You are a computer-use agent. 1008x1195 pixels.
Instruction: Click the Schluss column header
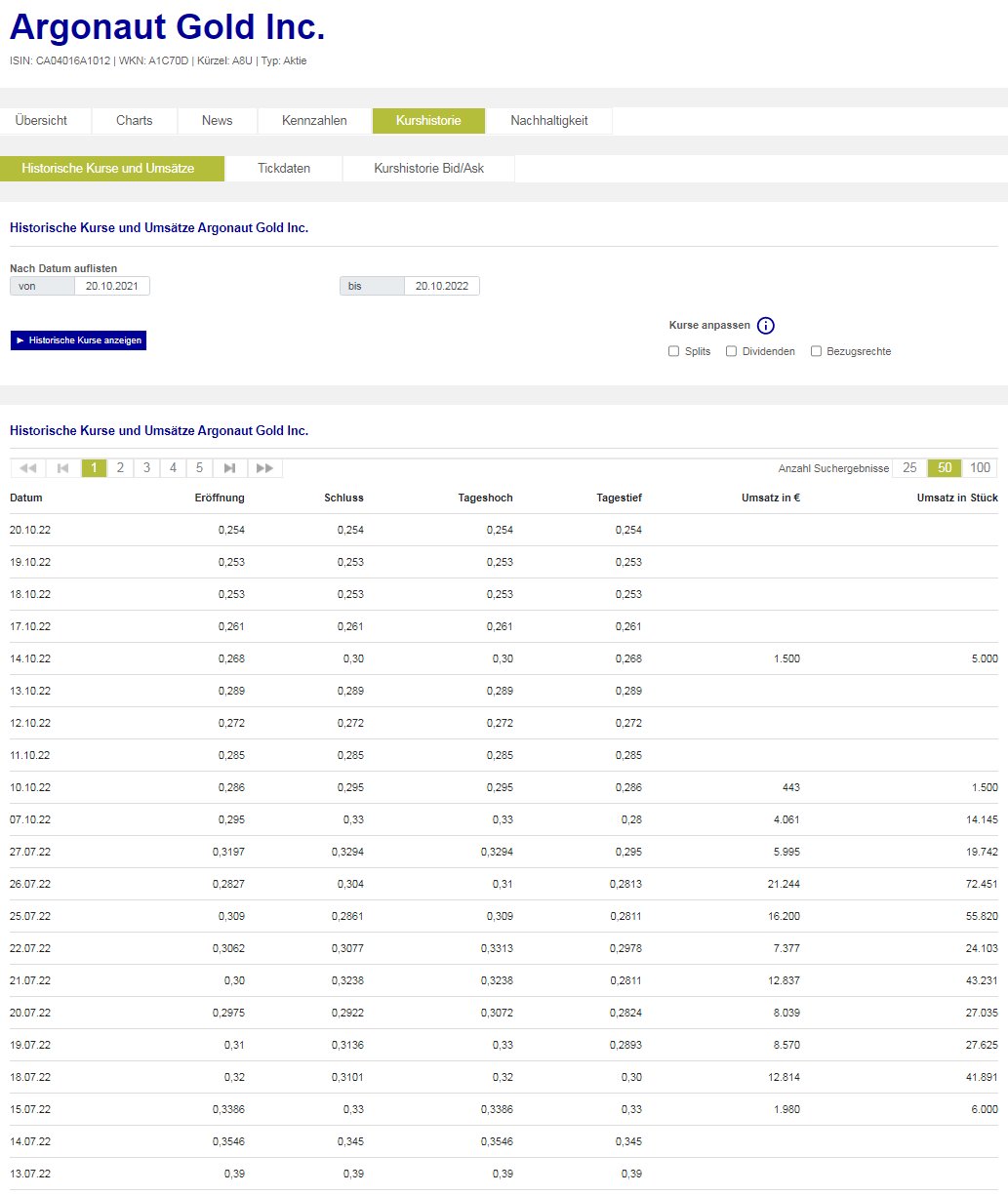click(x=344, y=498)
